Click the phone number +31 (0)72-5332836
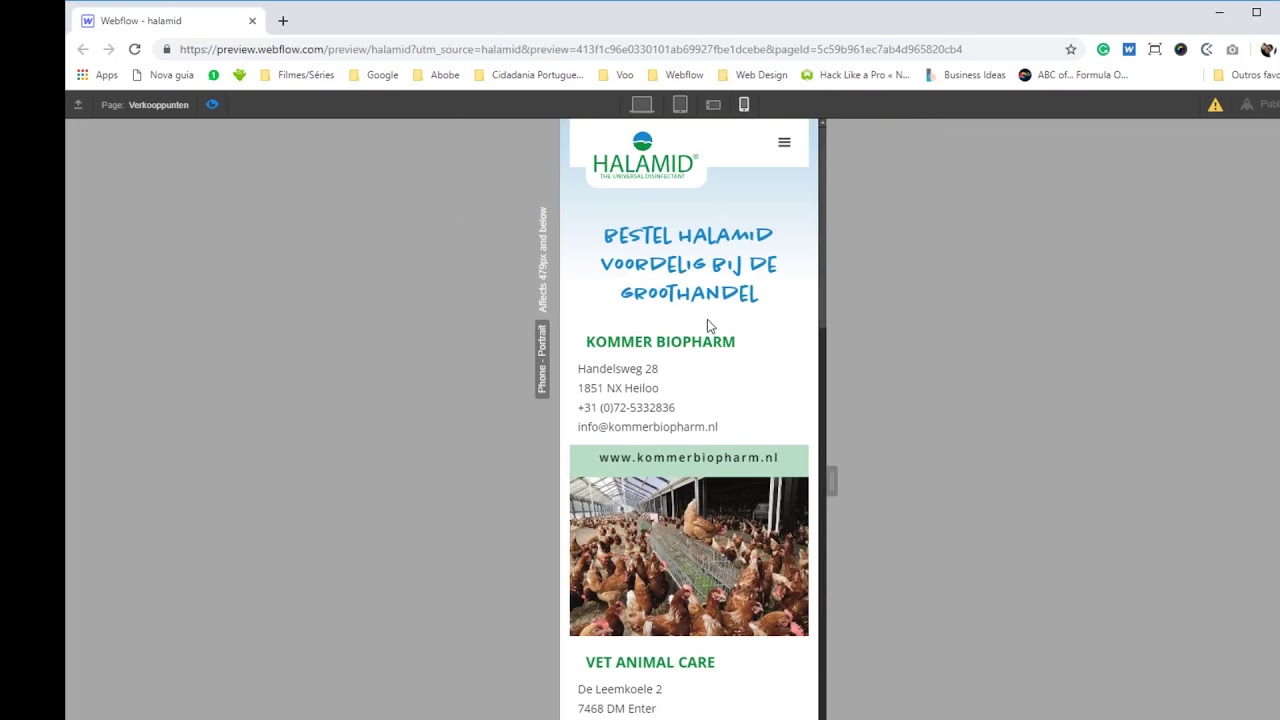The width and height of the screenshot is (1280, 720). pyautogui.click(x=626, y=408)
